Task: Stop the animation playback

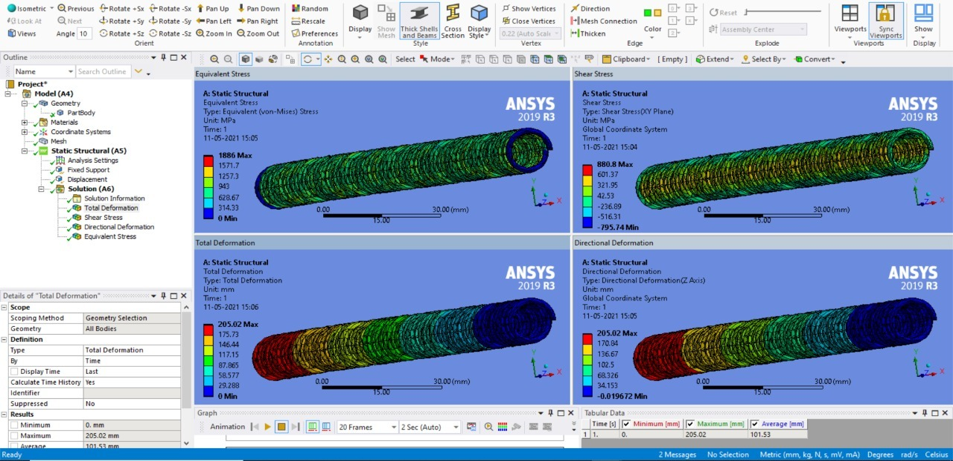Action: [281, 427]
